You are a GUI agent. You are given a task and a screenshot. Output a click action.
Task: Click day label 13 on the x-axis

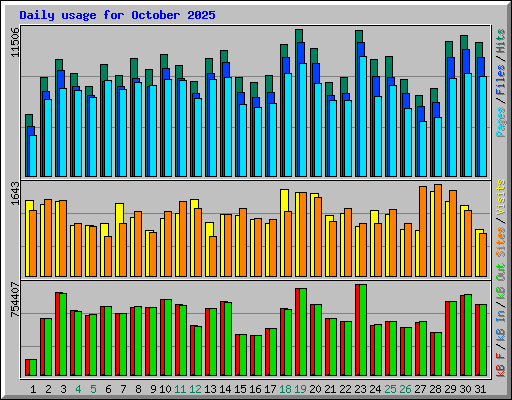(210, 389)
